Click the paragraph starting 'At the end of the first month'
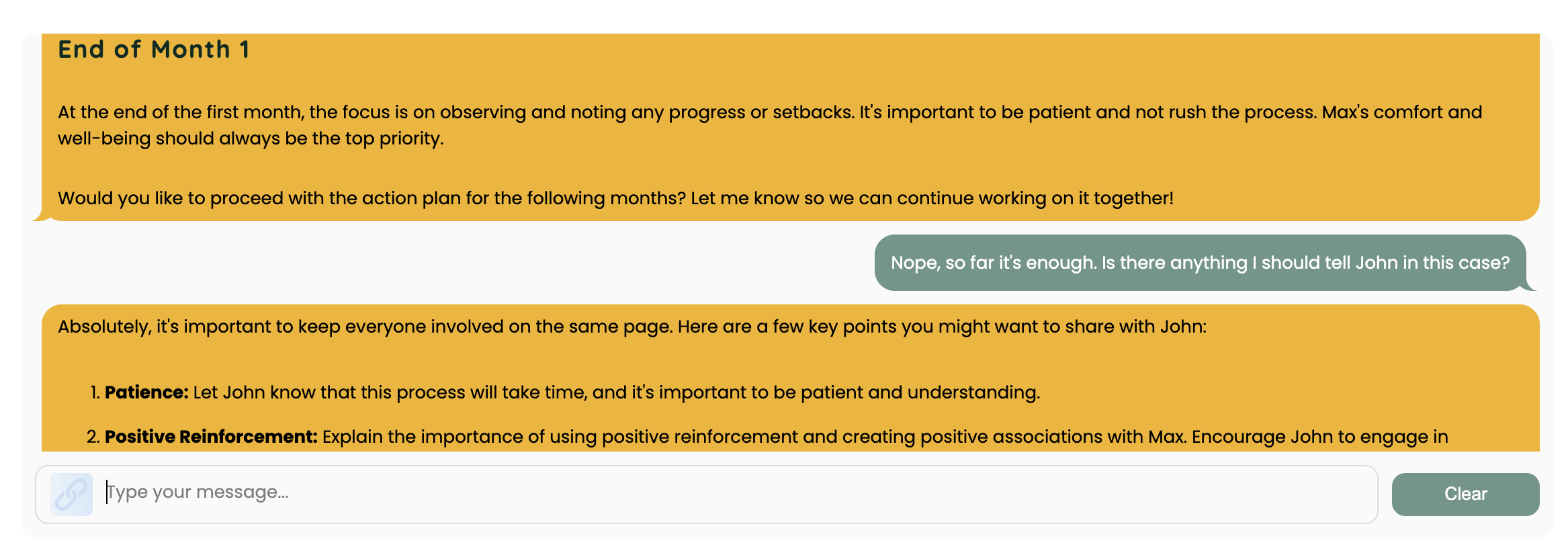 pos(770,125)
